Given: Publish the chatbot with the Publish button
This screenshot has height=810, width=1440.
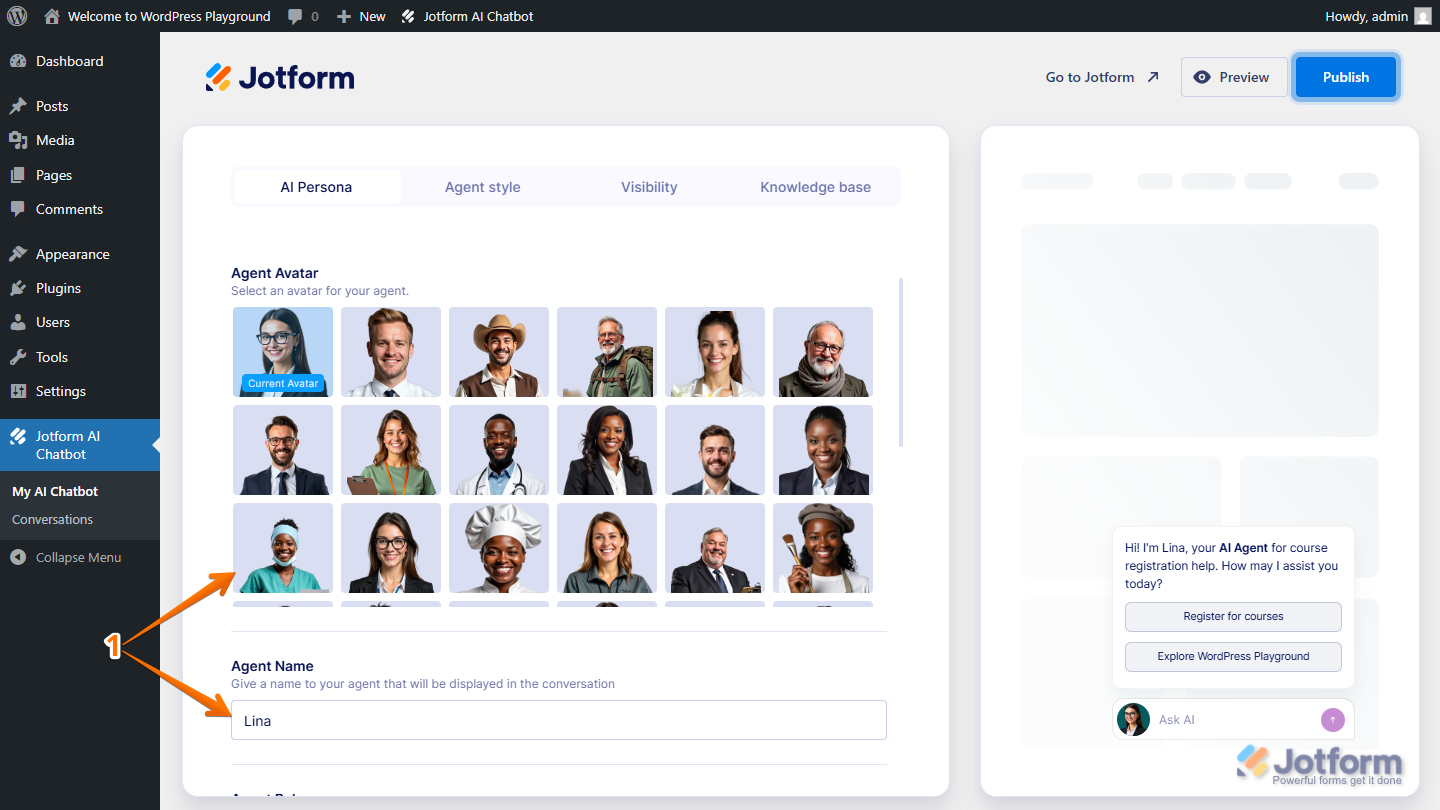Looking at the screenshot, I should (x=1346, y=77).
